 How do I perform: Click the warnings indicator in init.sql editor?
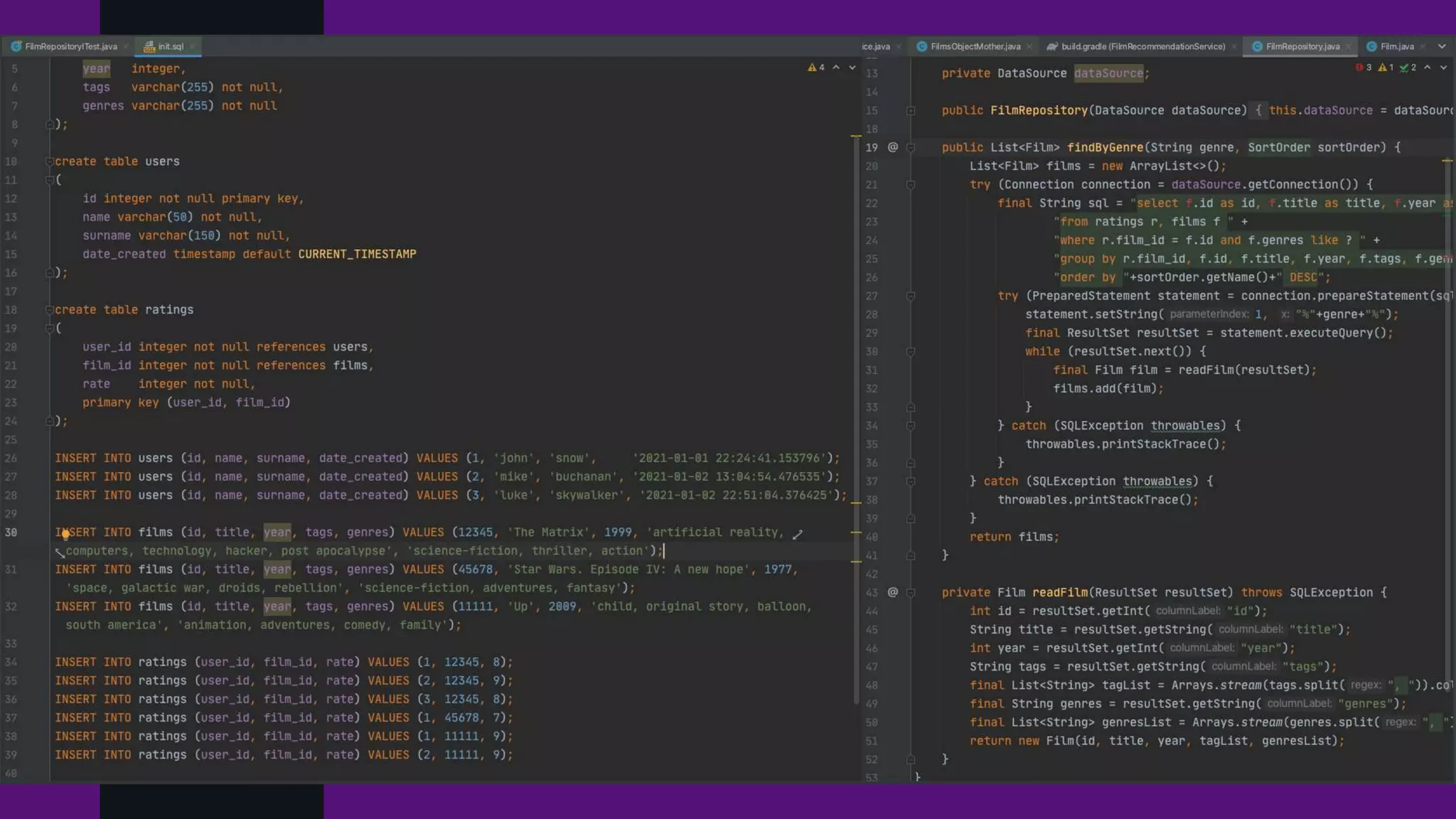816,68
